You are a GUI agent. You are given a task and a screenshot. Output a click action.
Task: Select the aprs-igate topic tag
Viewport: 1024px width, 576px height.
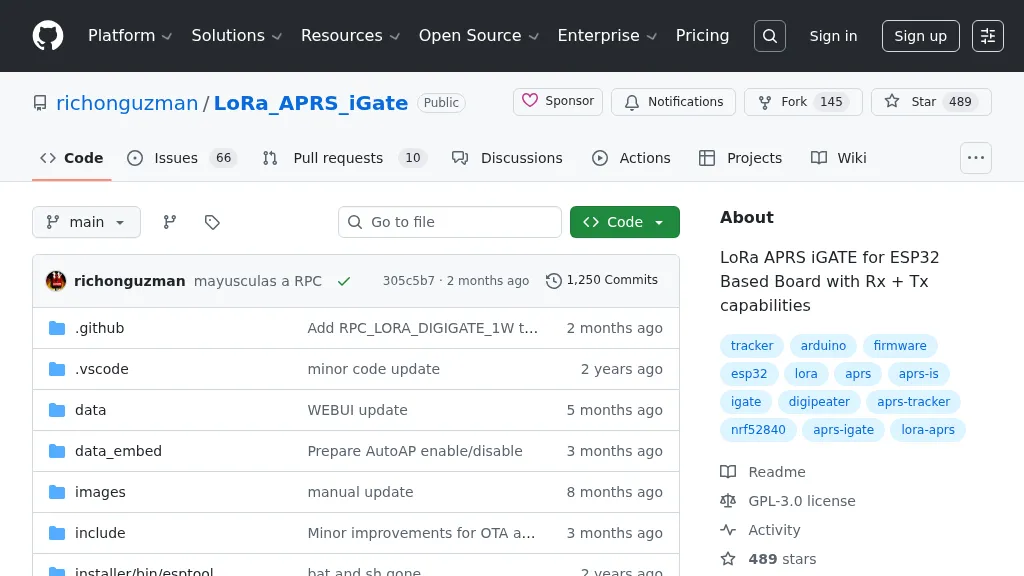pos(843,430)
